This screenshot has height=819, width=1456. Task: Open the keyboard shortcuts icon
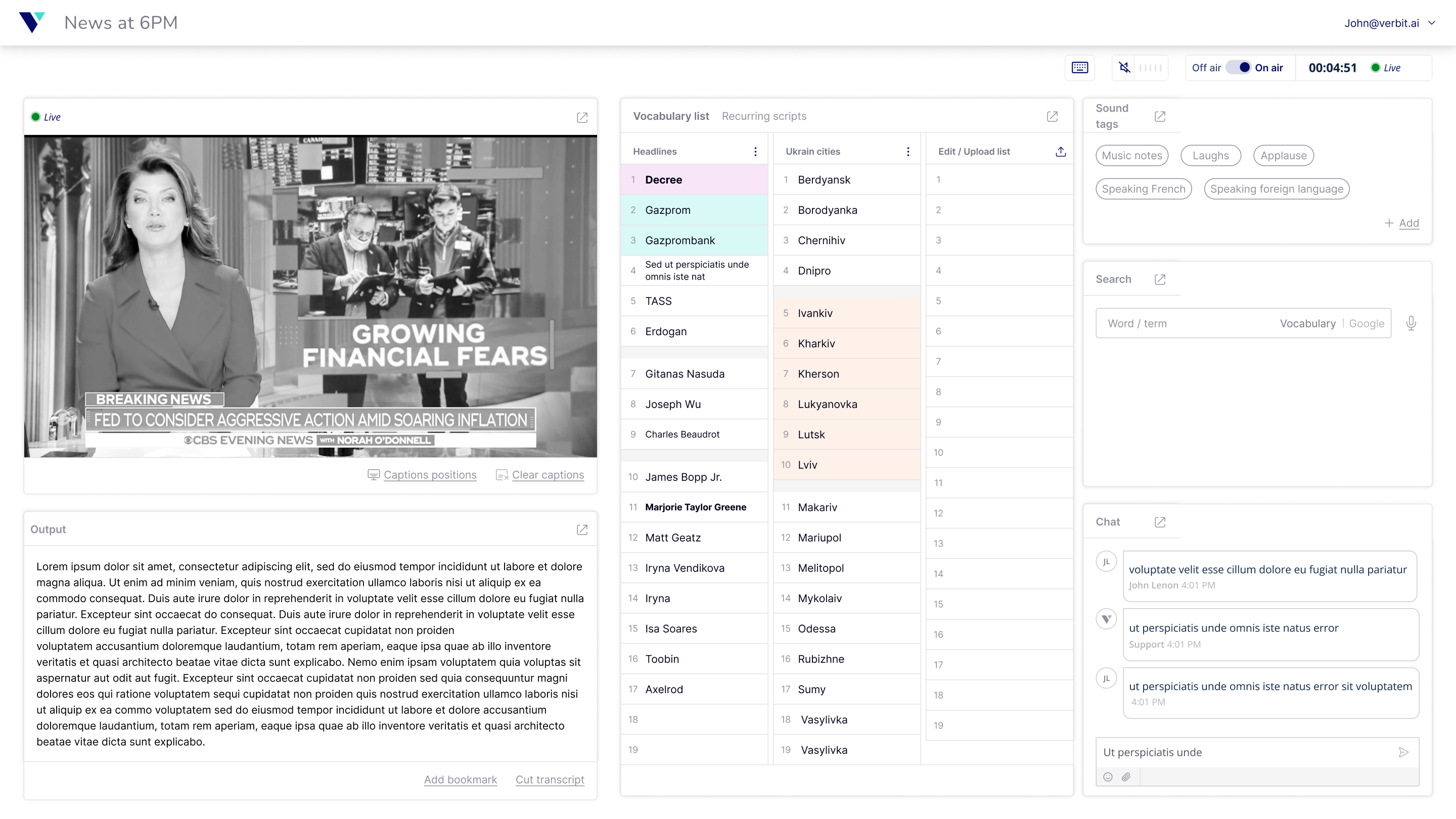(x=1079, y=68)
